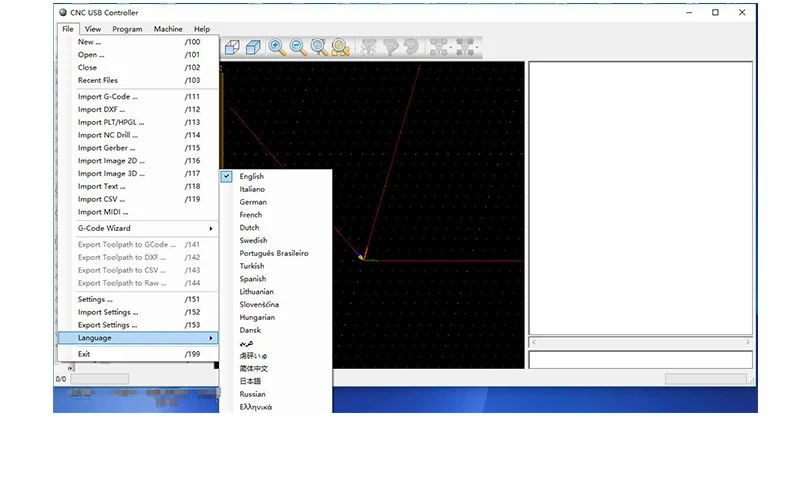Select Close in the File menu
800x482 pixels.
[138, 67]
